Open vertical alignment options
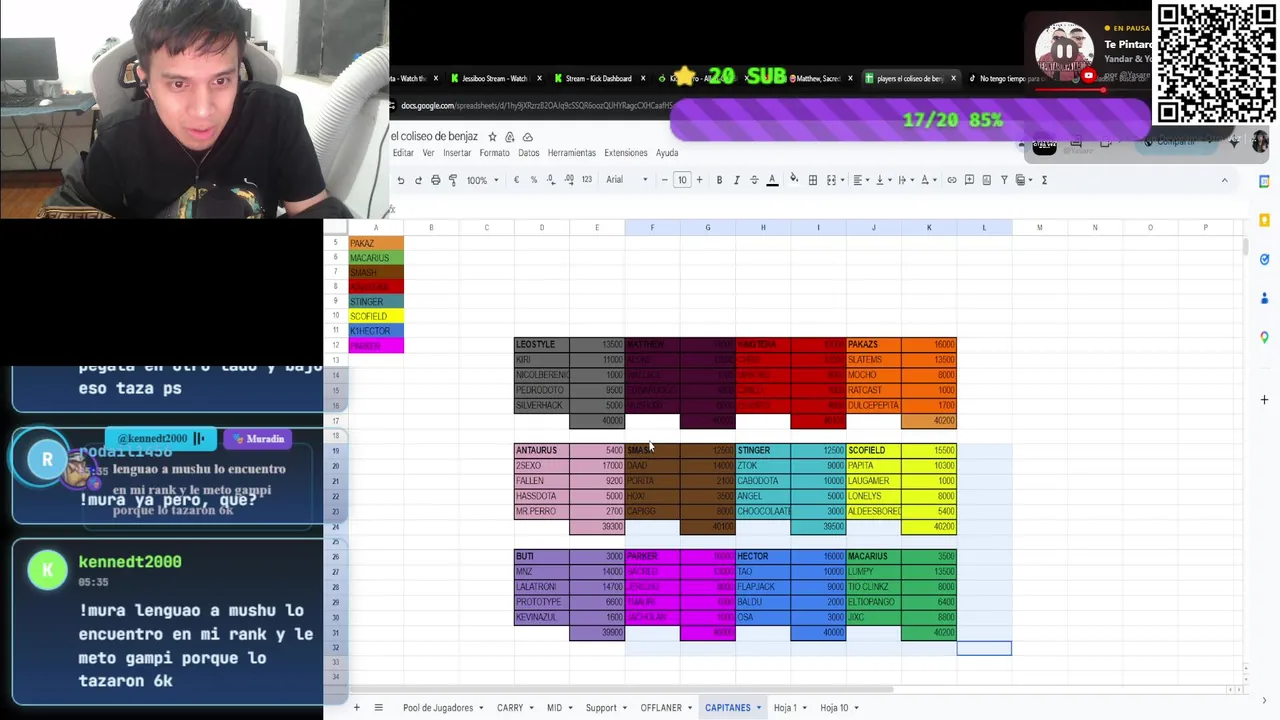 tap(882, 180)
